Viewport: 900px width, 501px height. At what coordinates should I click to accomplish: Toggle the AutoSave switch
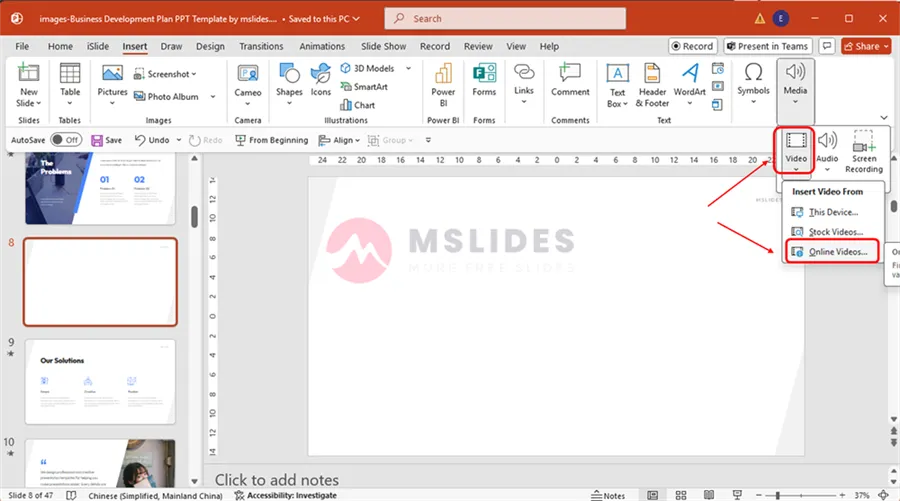66,140
